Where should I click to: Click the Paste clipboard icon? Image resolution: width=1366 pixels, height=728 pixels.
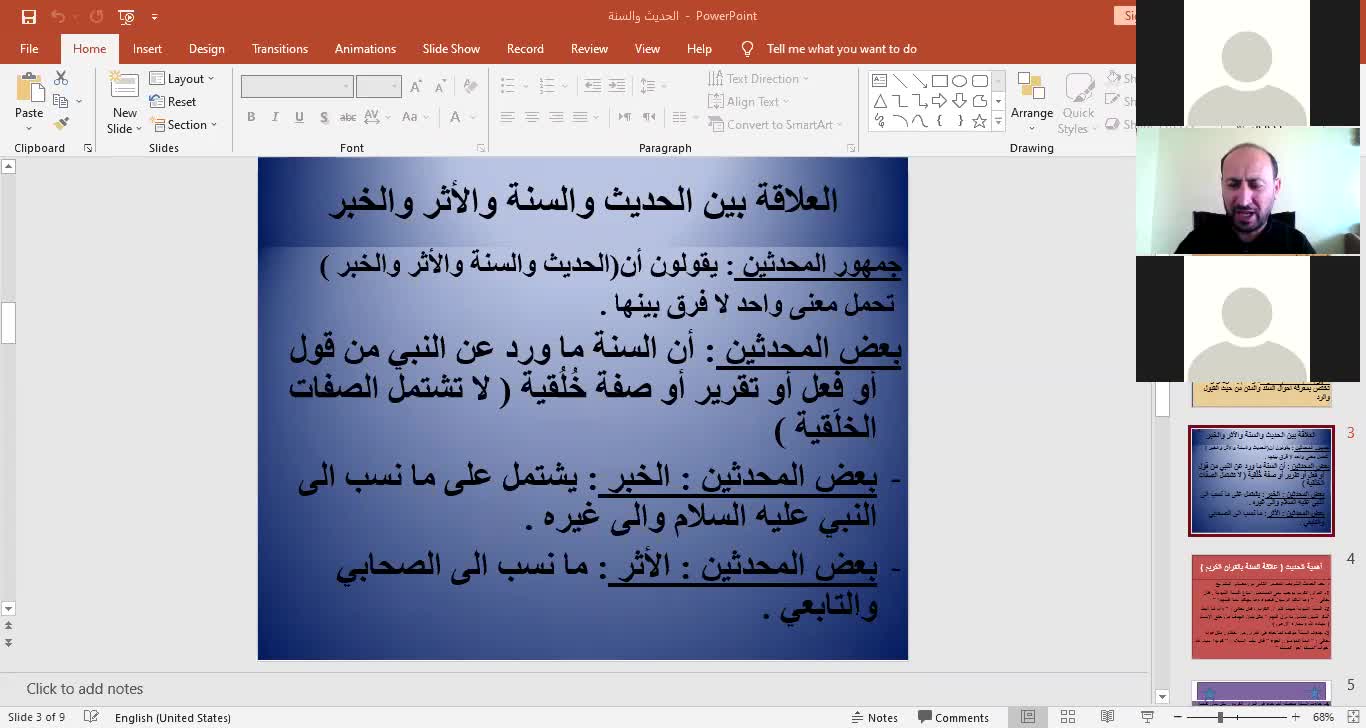(x=29, y=87)
